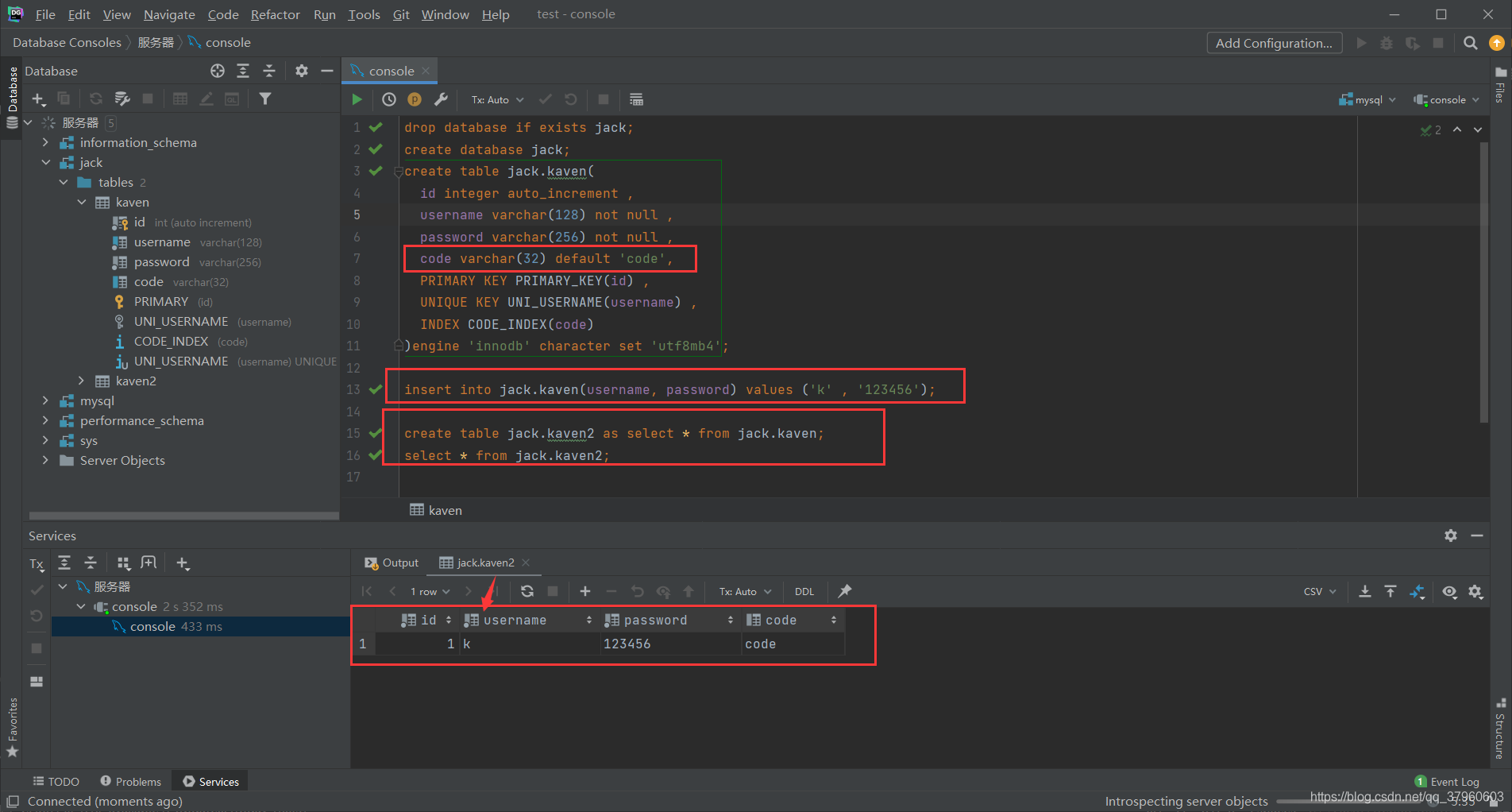Expand the information_schema node

46,142
